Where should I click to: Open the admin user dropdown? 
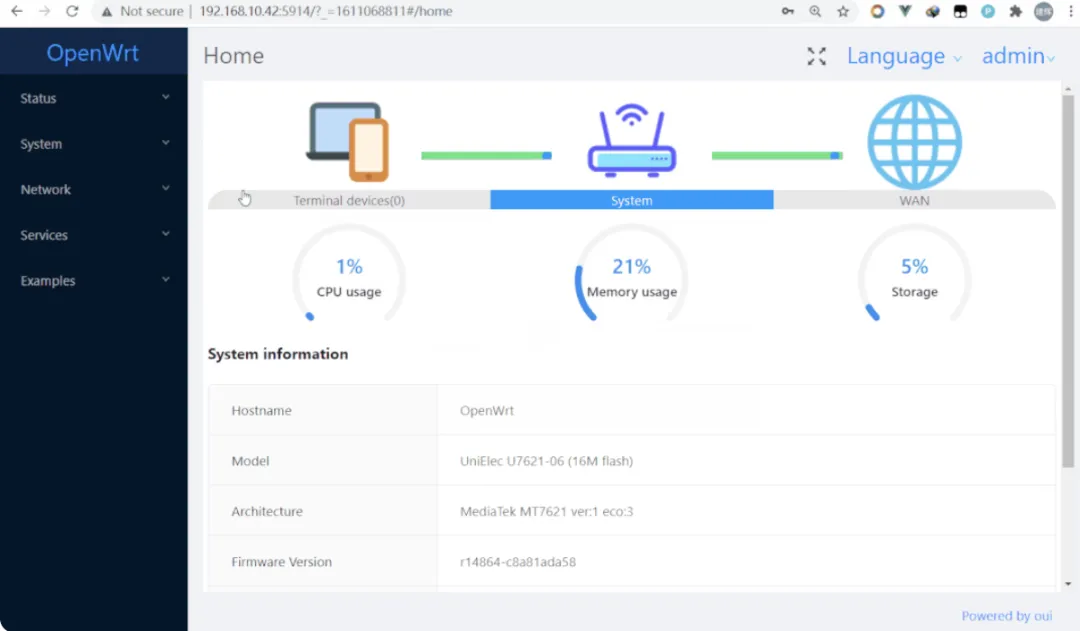1018,56
